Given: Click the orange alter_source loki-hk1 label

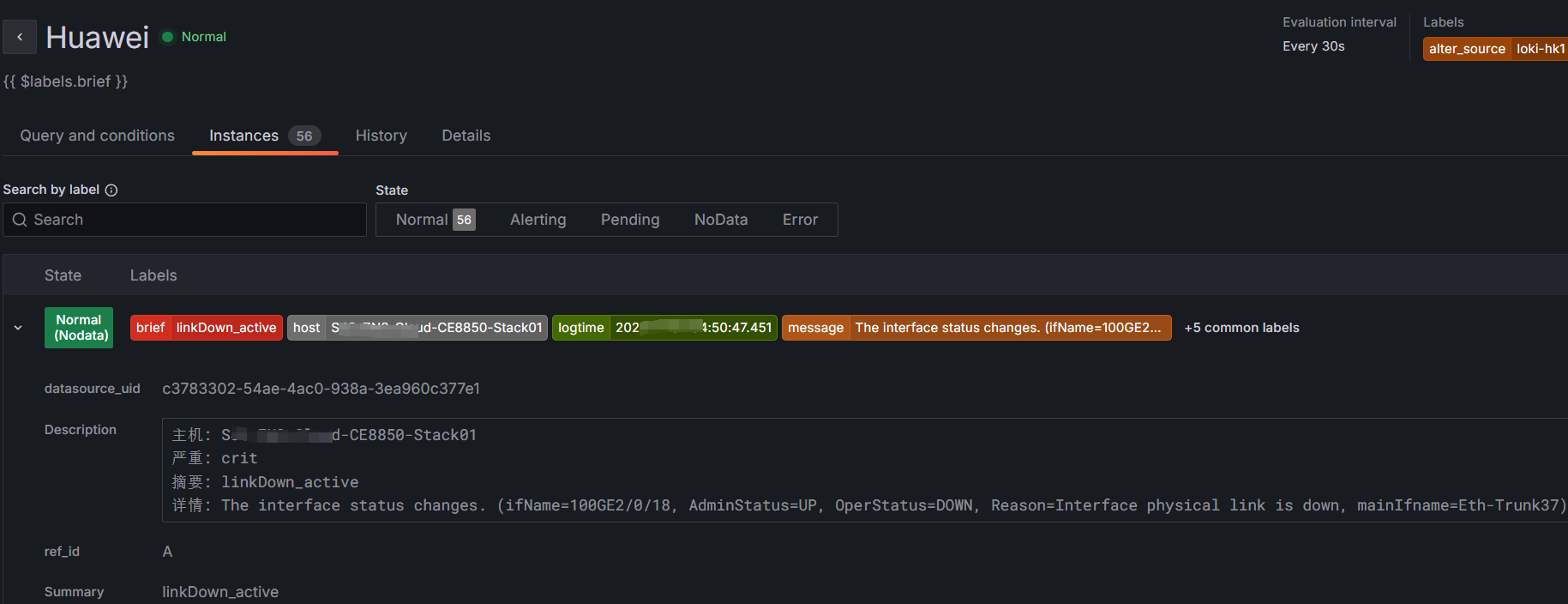Looking at the screenshot, I should [x=1494, y=49].
